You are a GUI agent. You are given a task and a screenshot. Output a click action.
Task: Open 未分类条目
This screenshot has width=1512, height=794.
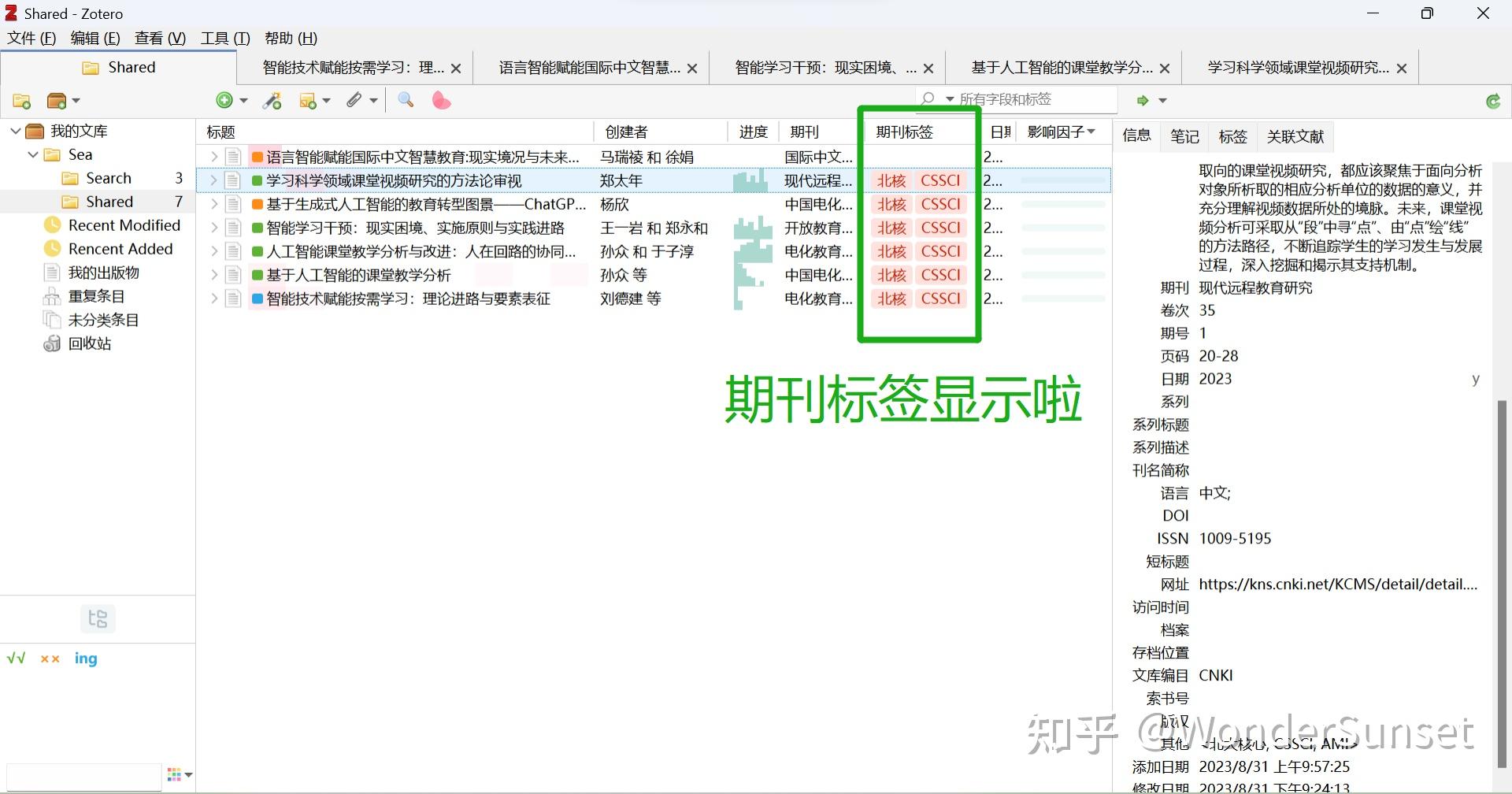click(x=104, y=320)
